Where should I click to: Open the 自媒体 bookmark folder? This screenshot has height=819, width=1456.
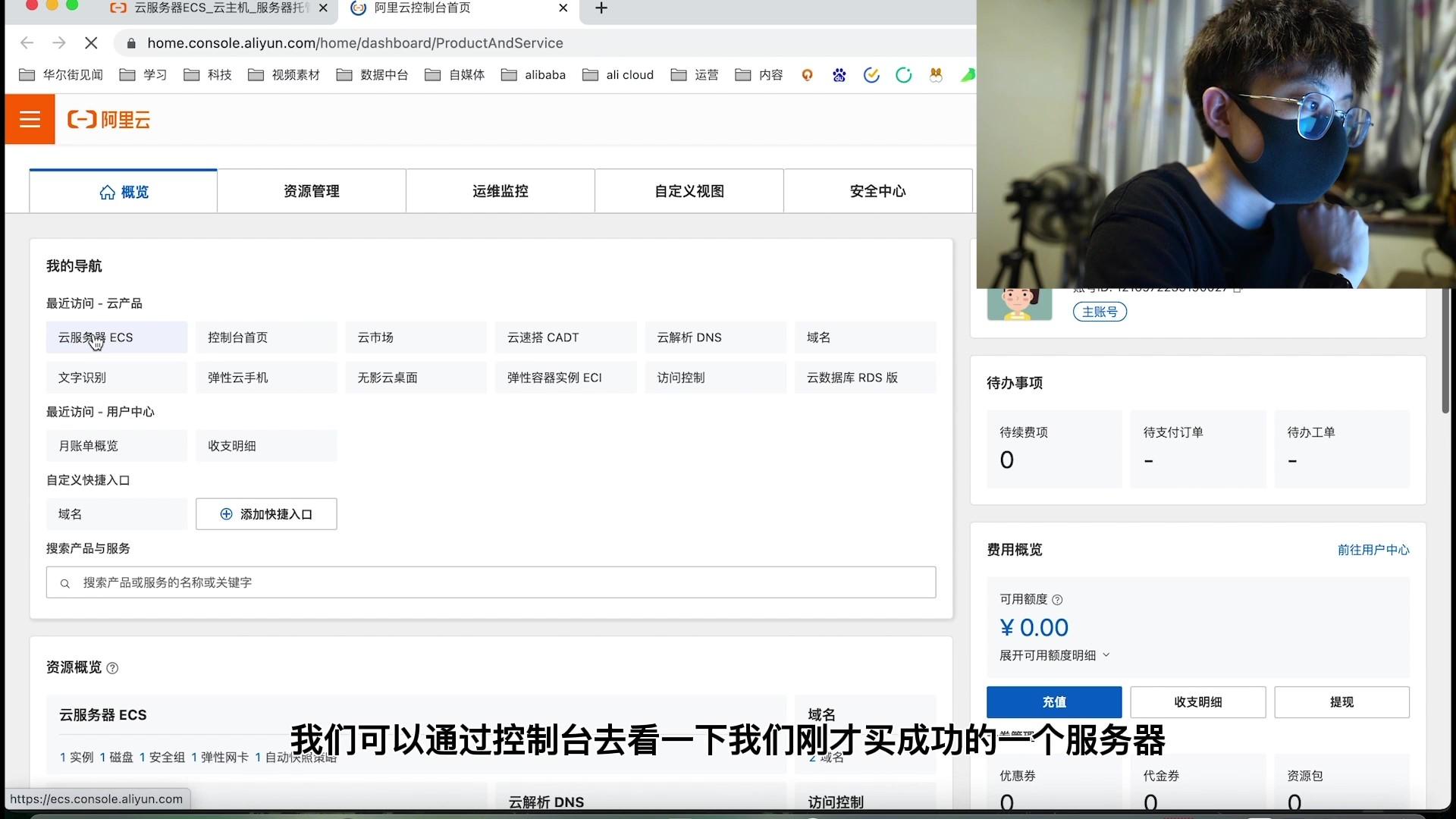click(456, 75)
